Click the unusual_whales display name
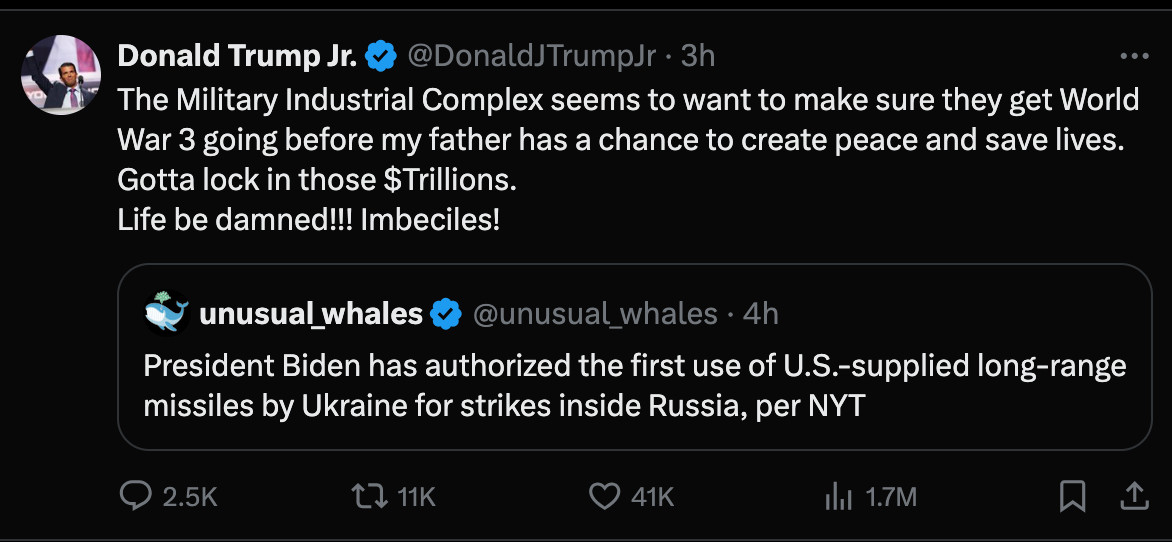This screenshot has width=1172, height=542. [311, 315]
